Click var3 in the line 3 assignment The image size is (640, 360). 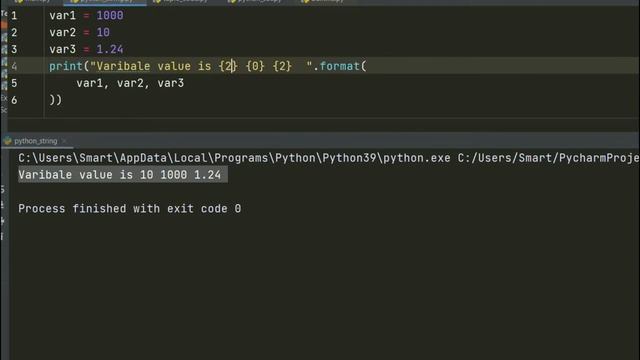[x=62, y=49]
